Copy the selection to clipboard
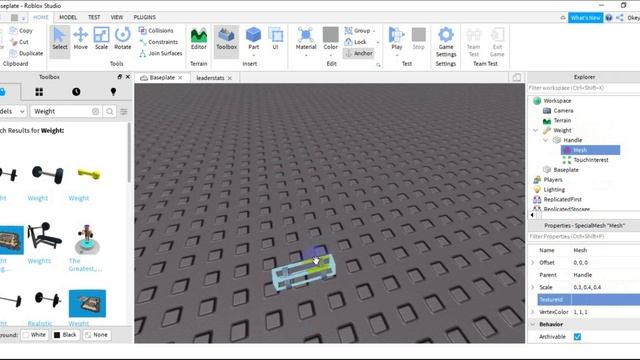 21,31
